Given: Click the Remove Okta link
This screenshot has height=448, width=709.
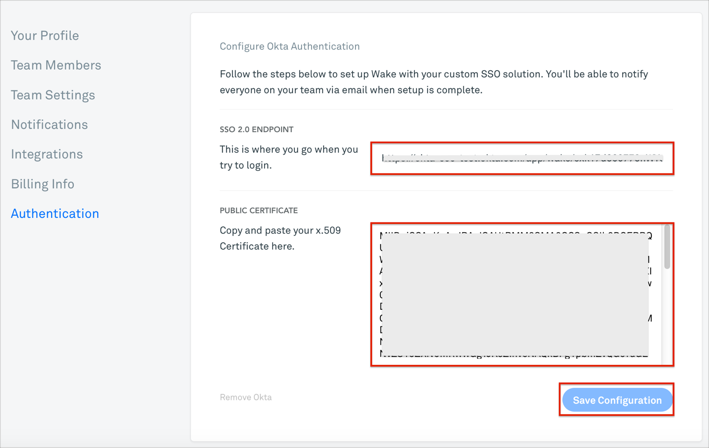Looking at the screenshot, I should click(x=246, y=398).
